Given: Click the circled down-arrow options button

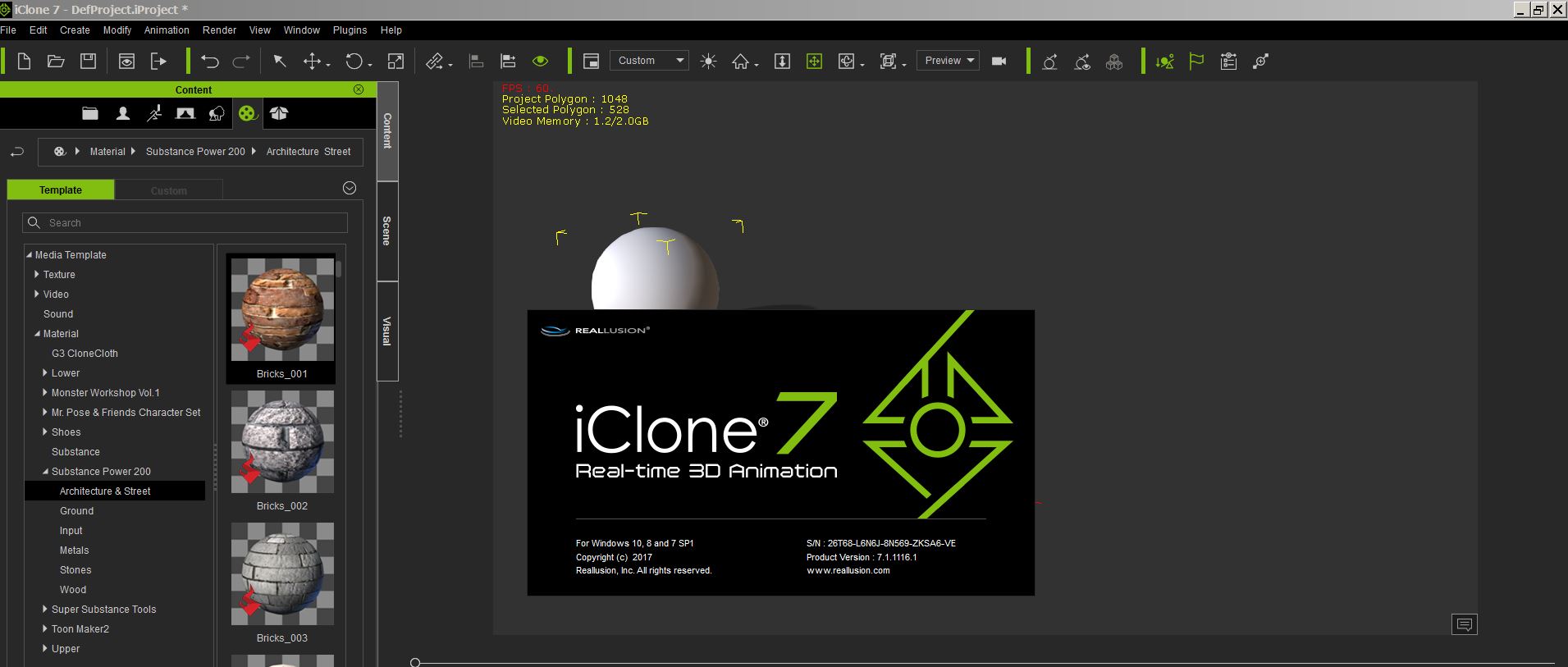Looking at the screenshot, I should click(x=350, y=188).
